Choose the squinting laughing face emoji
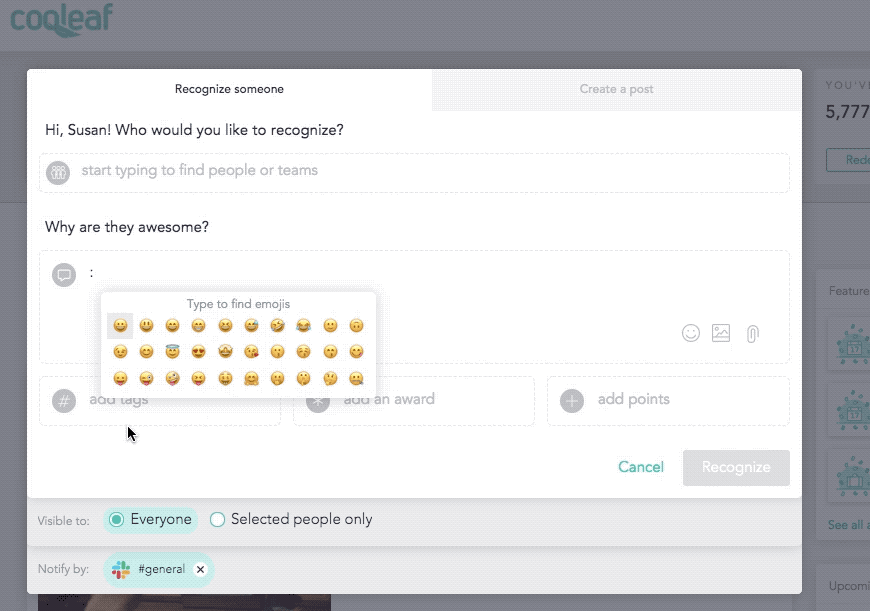 (x=225, y=326)
